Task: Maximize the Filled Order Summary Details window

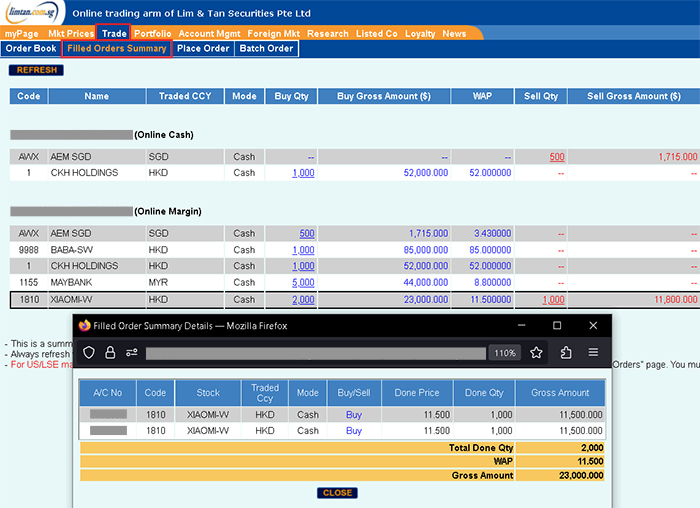Action: click(557, 325)
